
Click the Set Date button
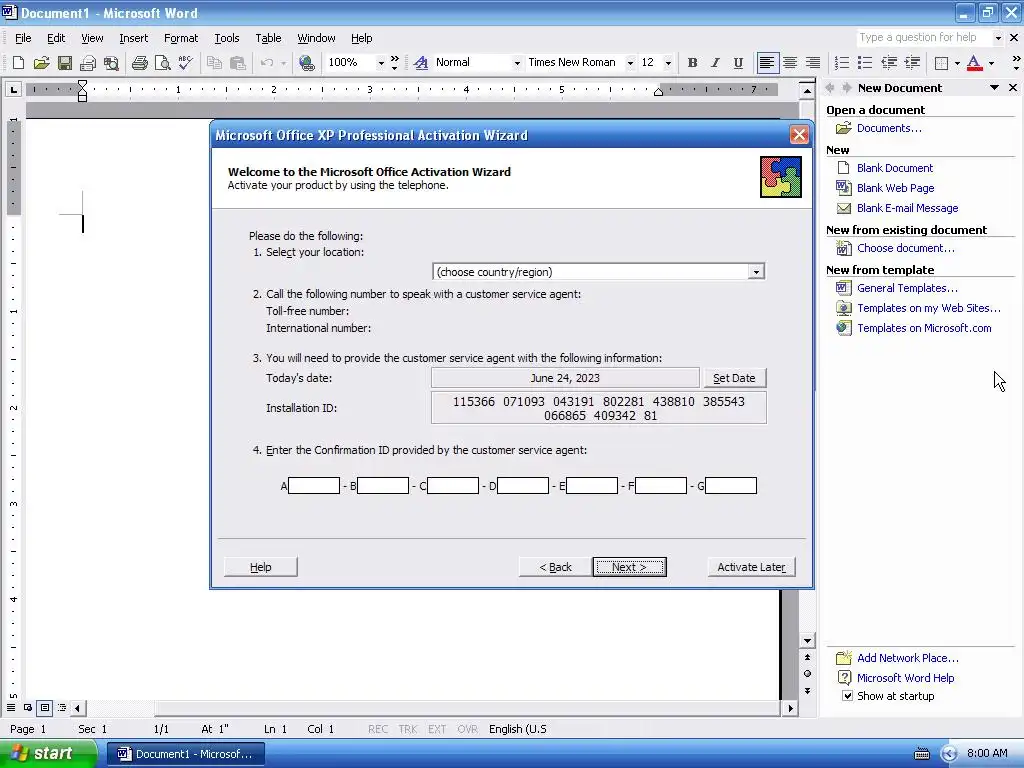pos(734,377)
